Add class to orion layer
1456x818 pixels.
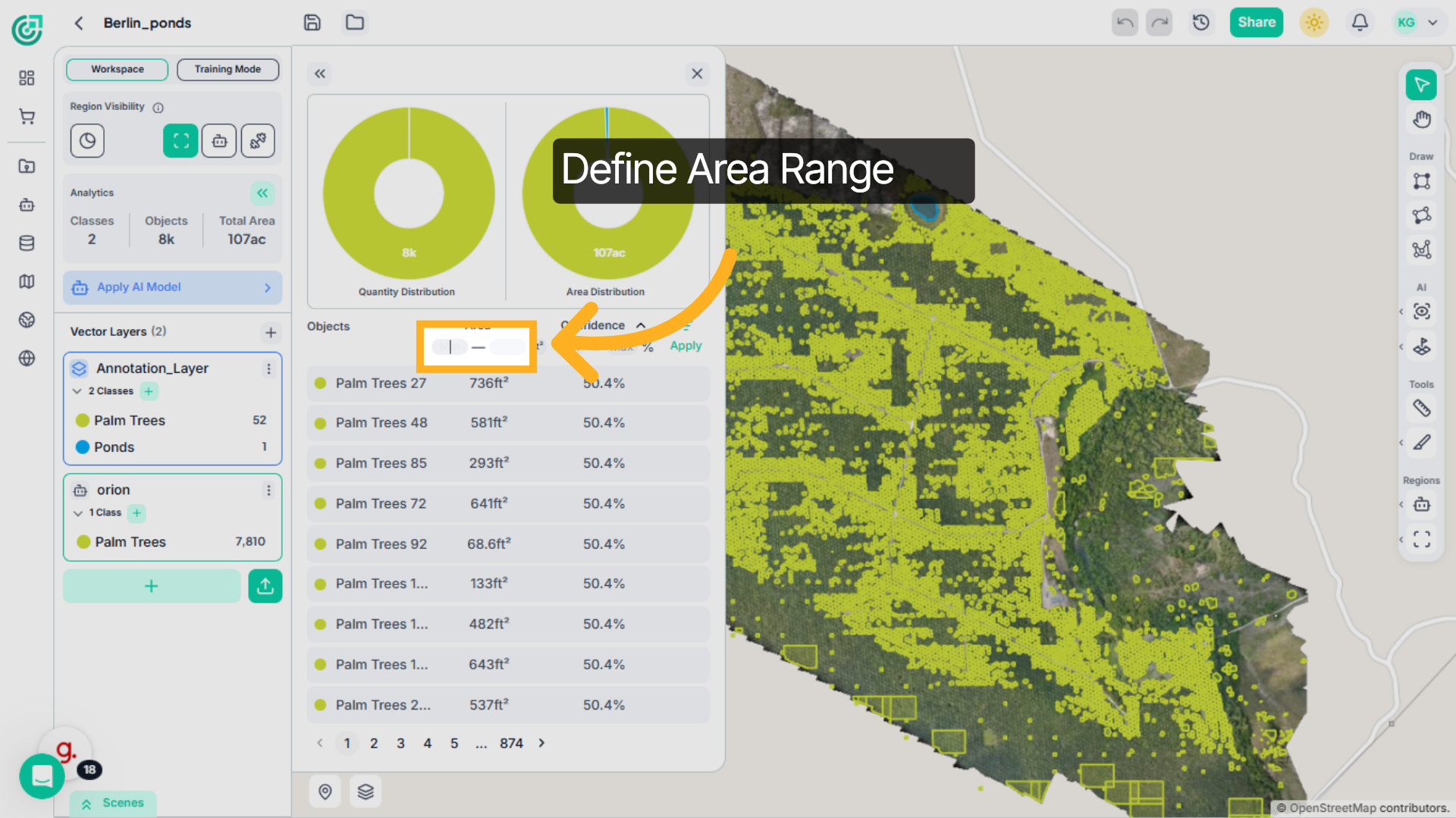(136, 513)
